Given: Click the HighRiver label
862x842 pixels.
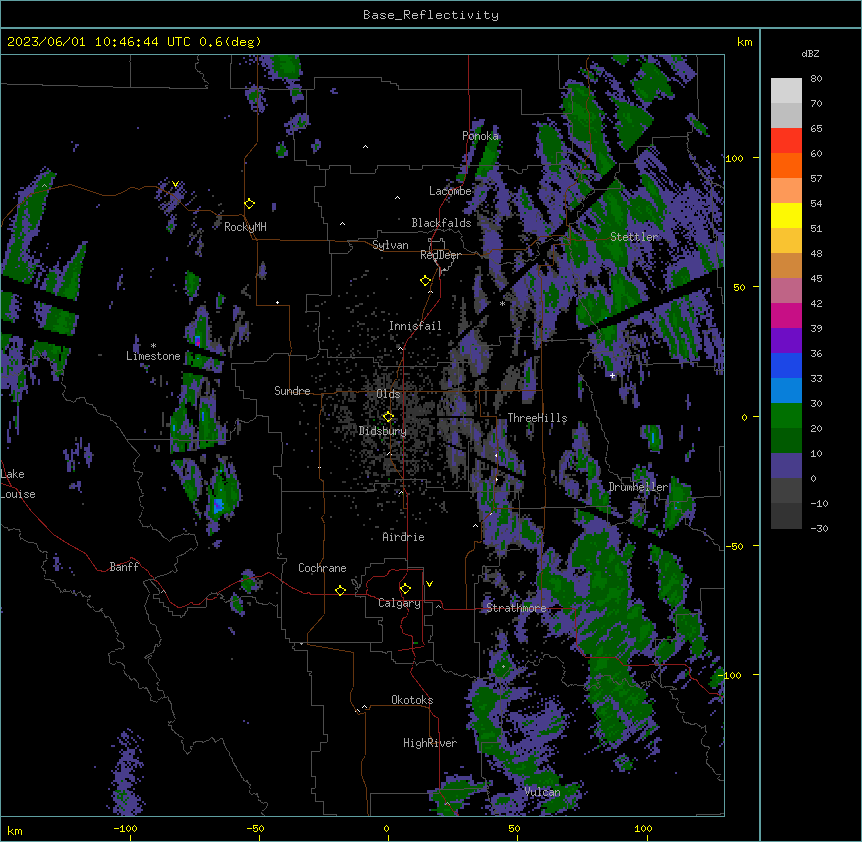Looking at the screenshot, I should click(430, 743).
